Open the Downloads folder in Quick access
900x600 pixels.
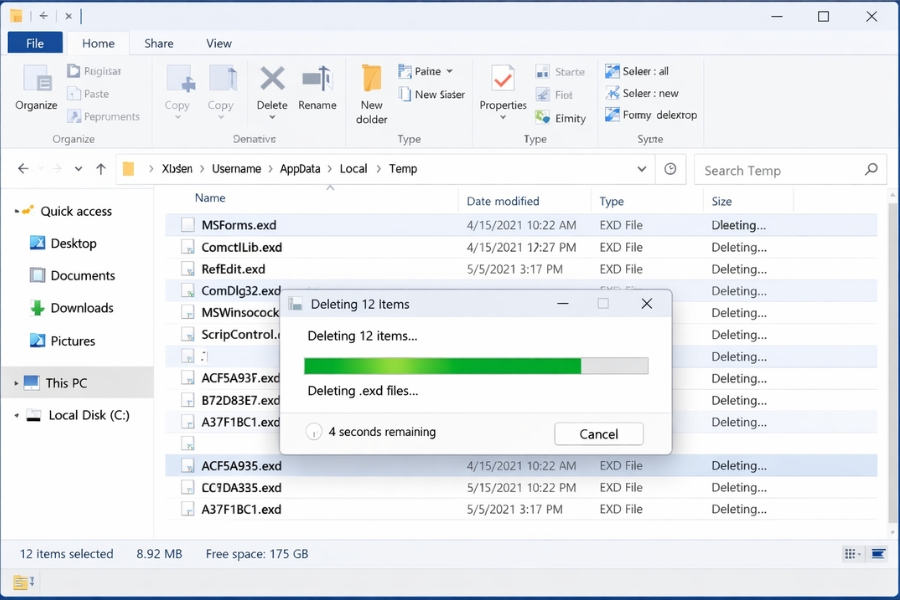[x=78, y=308]
